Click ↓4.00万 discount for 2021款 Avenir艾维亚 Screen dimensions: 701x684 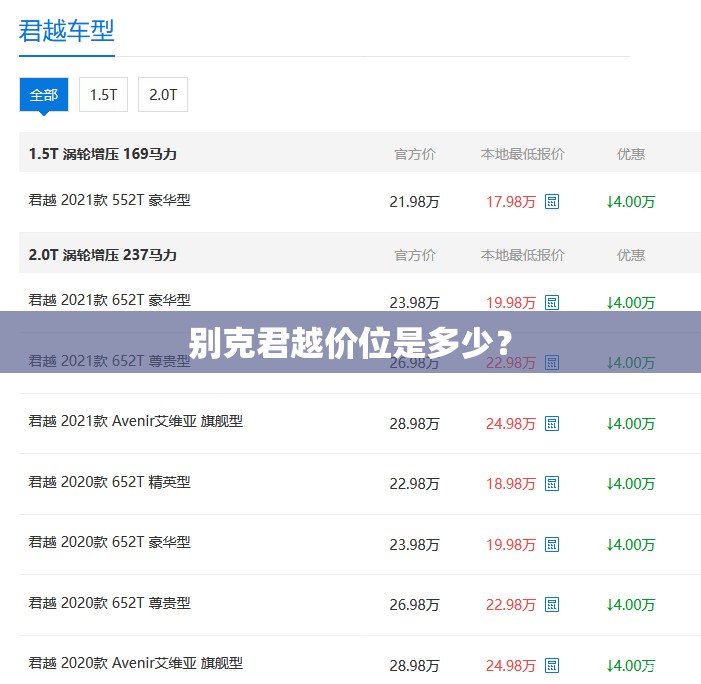(631, 424)
